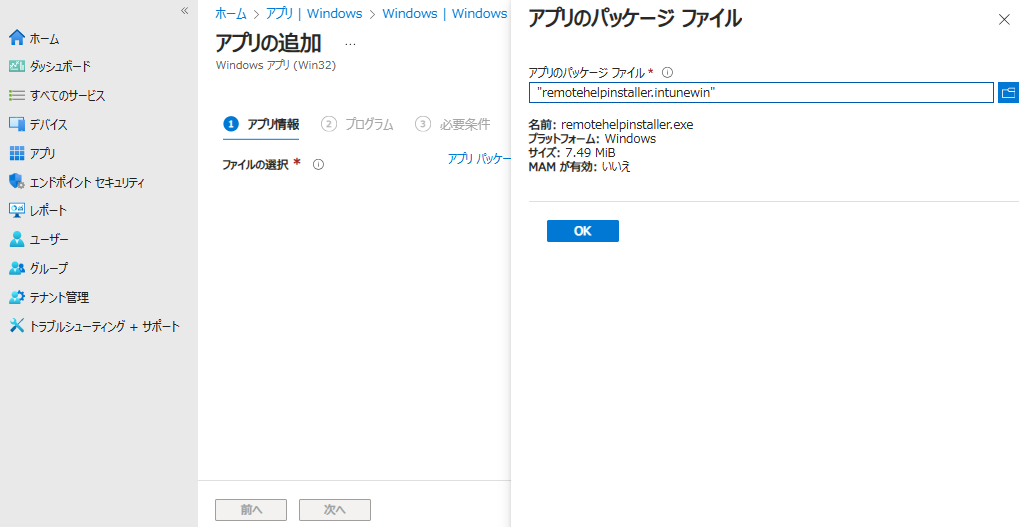Open エンドポイント セキュリティ menu item

coord(87,182)
